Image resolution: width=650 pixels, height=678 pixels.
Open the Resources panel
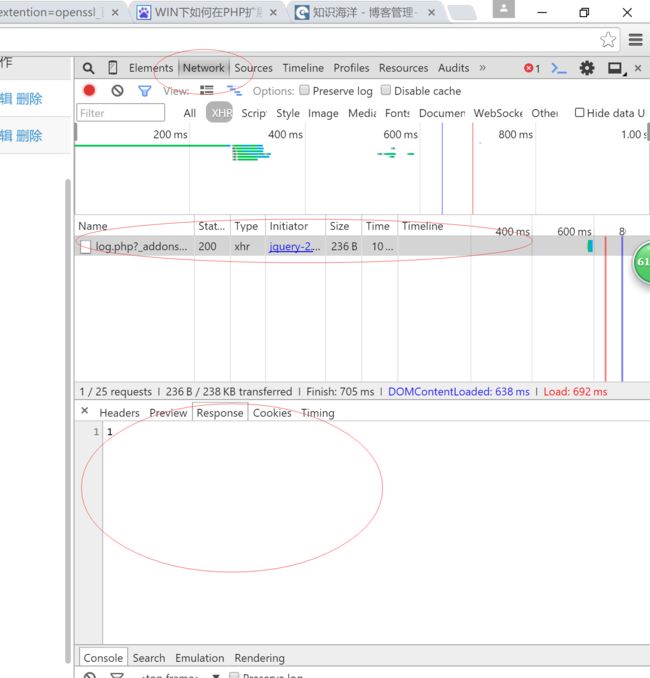(x=403, y=68)
